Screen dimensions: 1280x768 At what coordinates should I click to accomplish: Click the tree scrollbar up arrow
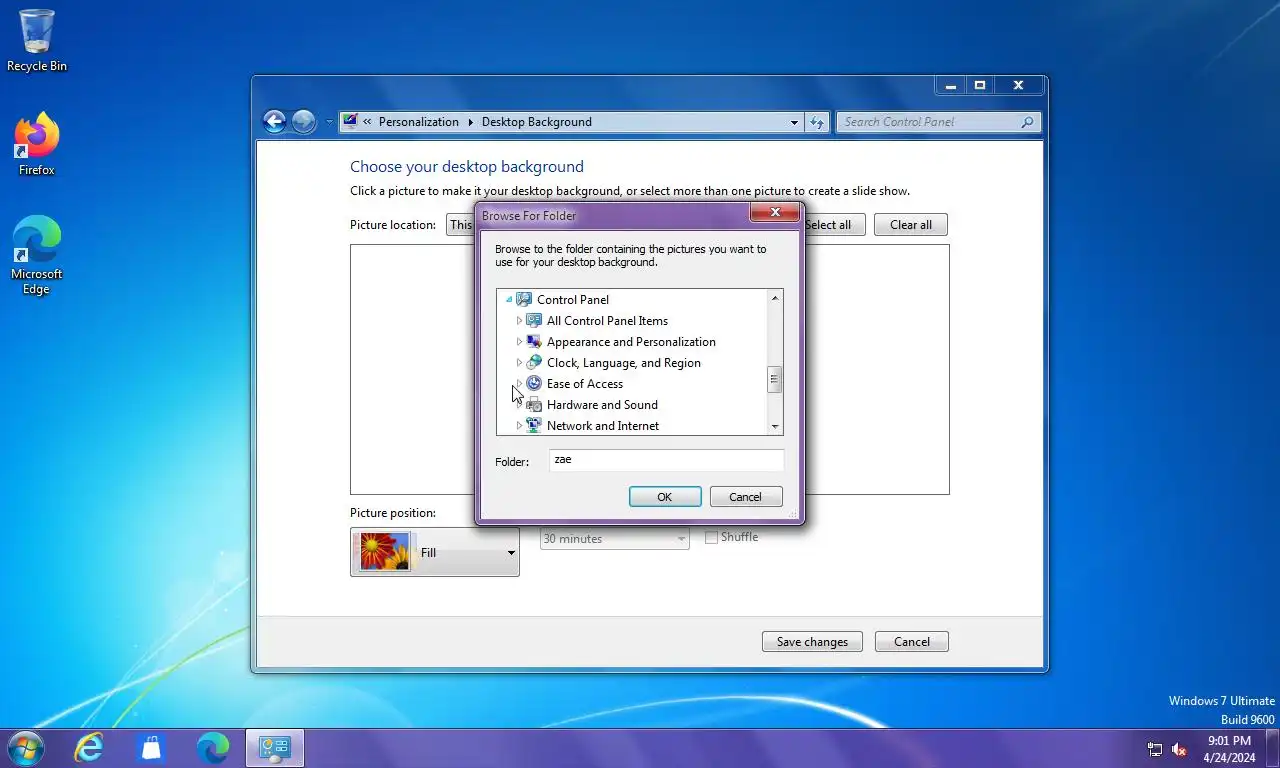point(775,298)
